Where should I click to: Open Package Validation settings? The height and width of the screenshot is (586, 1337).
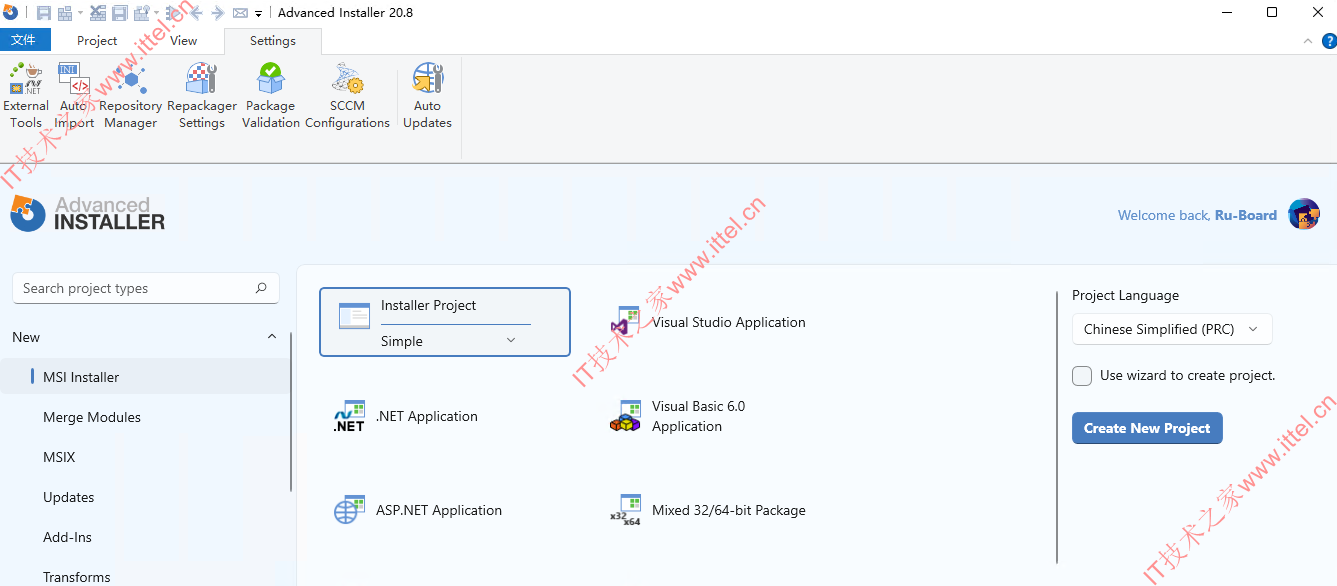270,96
